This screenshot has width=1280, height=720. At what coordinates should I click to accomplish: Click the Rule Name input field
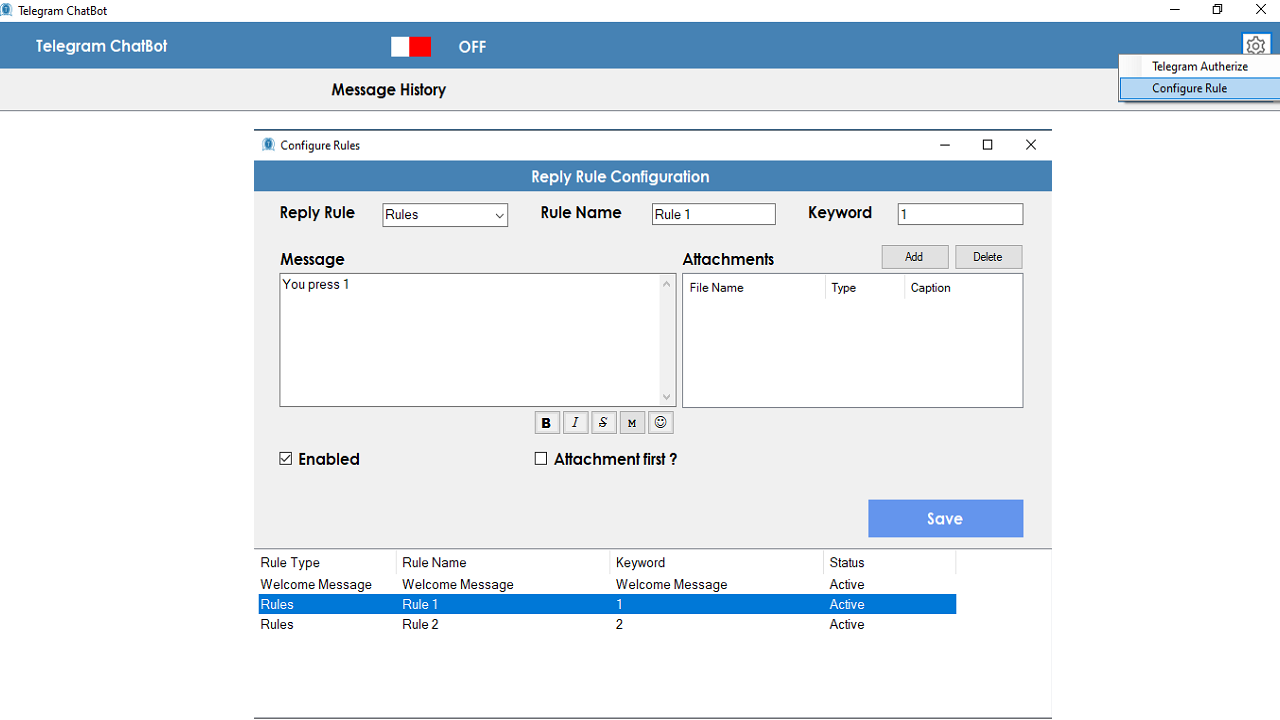[x=713, y=214]
